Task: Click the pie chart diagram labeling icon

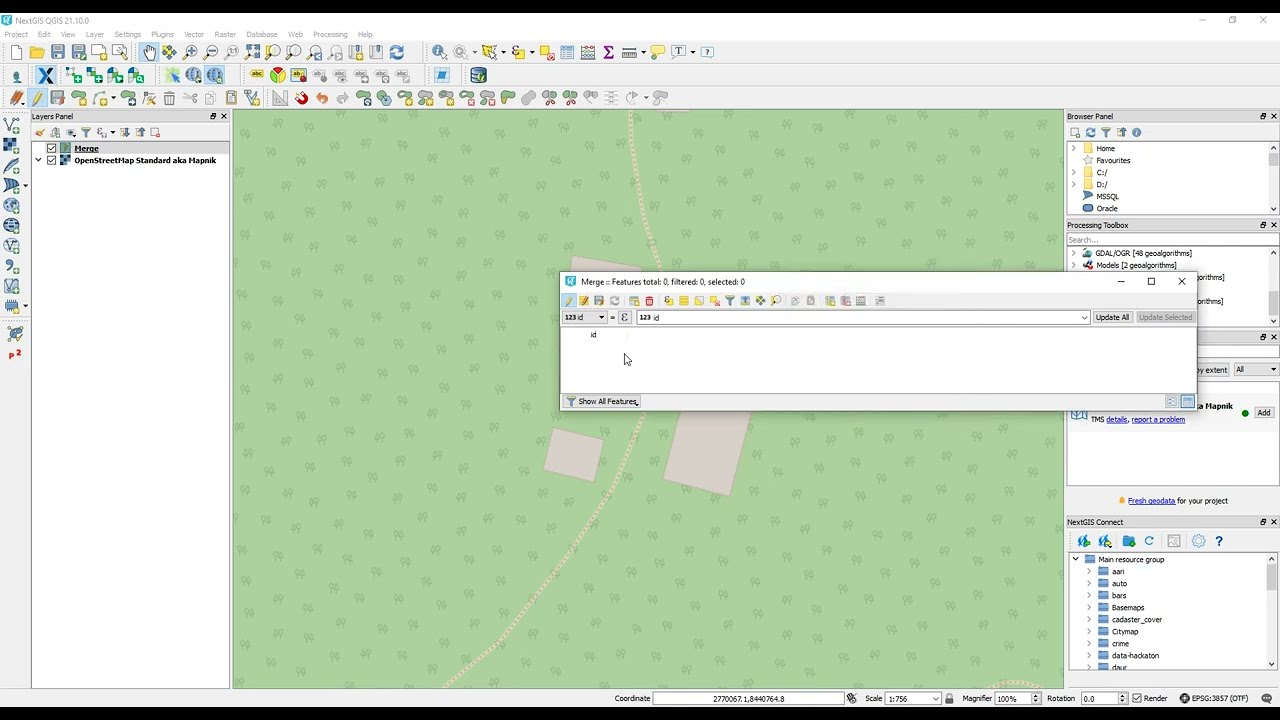Action: pyautogui.click(x=277, y=75)
